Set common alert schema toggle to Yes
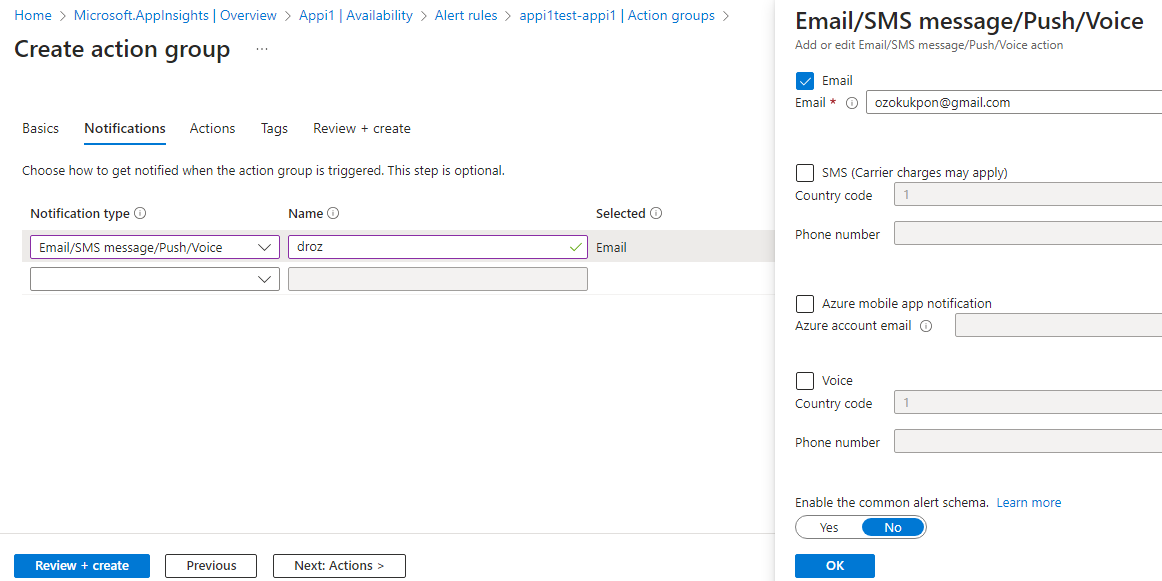Image resolution: width=1162 pixels, height=581 pixels. pos(829,527)
